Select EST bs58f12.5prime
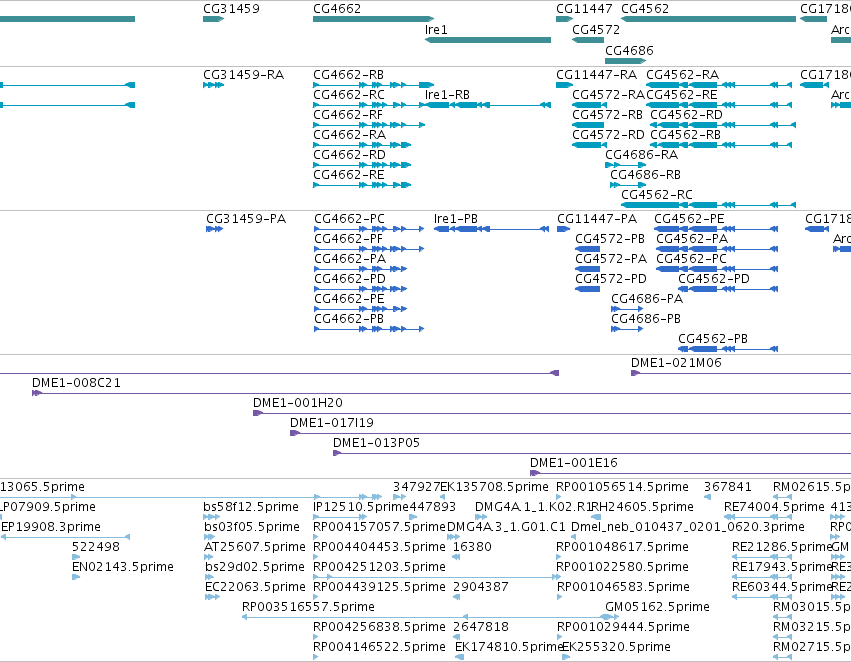Viewport: 851px width, 662px height. coord(251,507)
